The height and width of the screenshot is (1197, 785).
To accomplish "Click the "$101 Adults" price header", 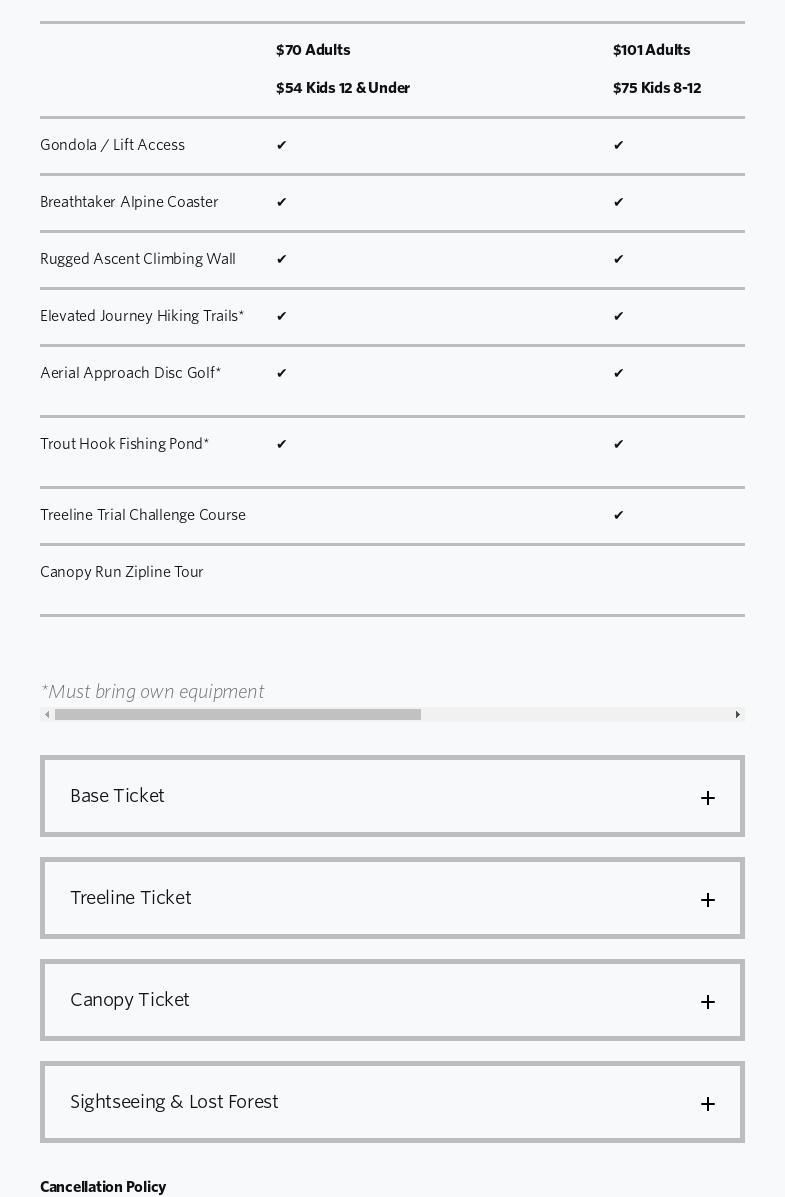I will [652, 50].
